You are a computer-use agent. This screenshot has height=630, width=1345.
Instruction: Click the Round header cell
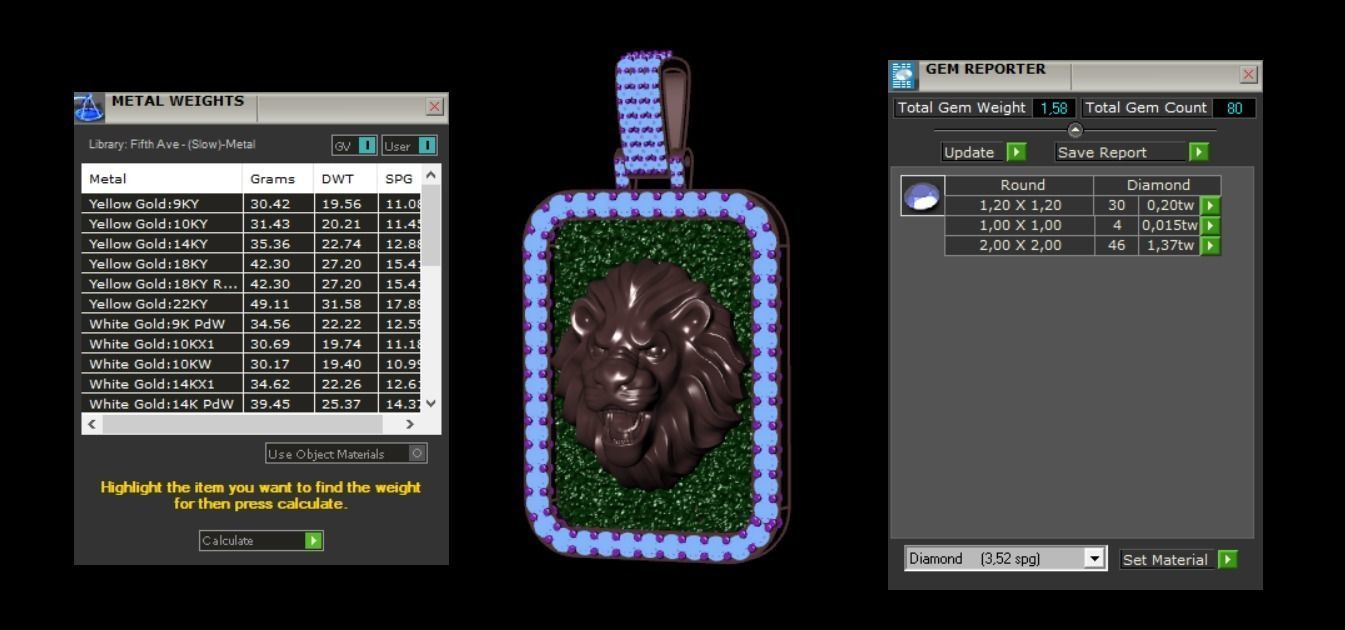(1020, 185)
